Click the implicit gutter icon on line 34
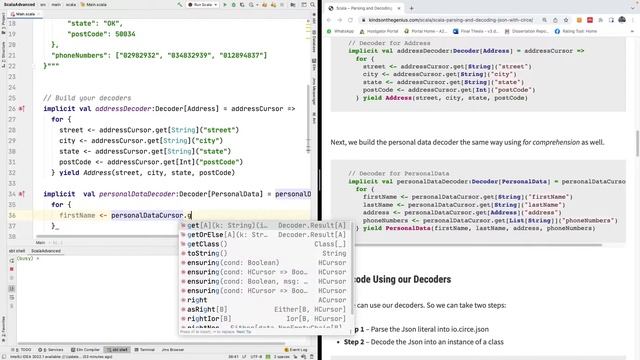The height and width of the screenshot is (360, 640). click(21, 194)
